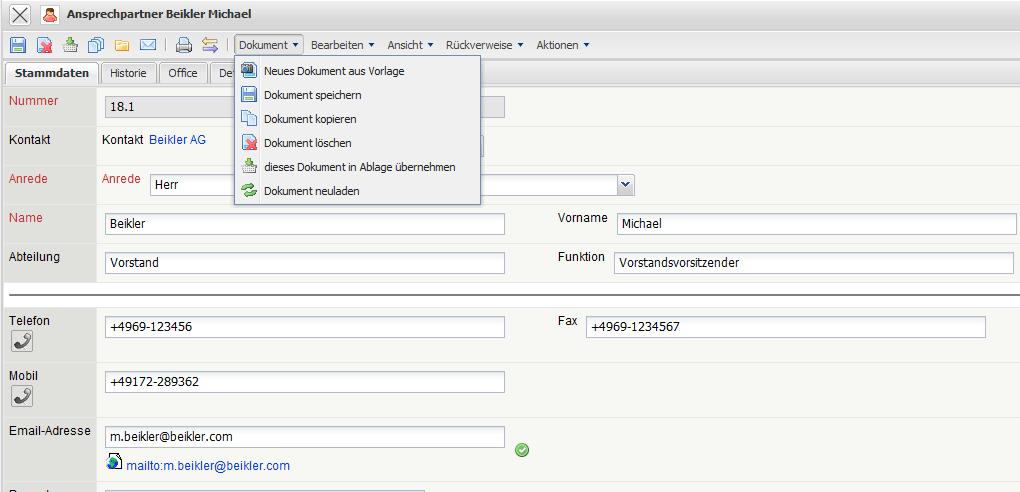Click the green checkmark beside email field
Image resolution: width=1020 pixels, height=492 pixels.
click(522, 450)
